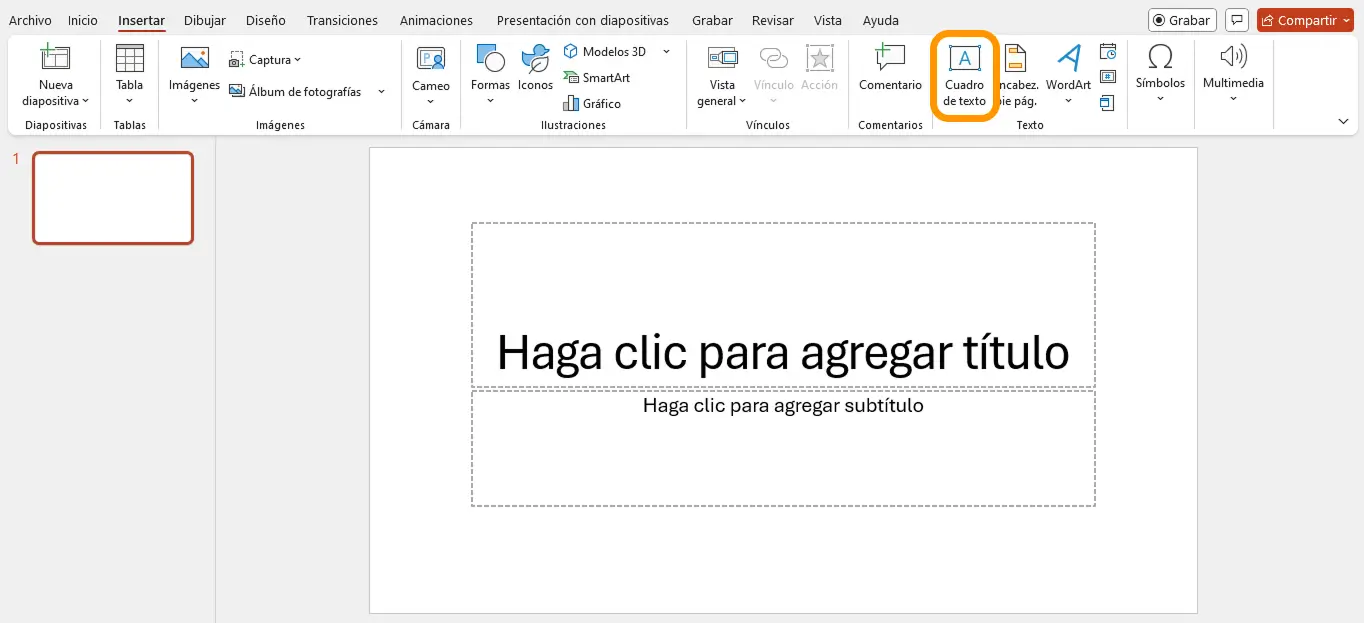
Task: Switch to the Grabar ribbon tab
Action: (x=712, y=20)
